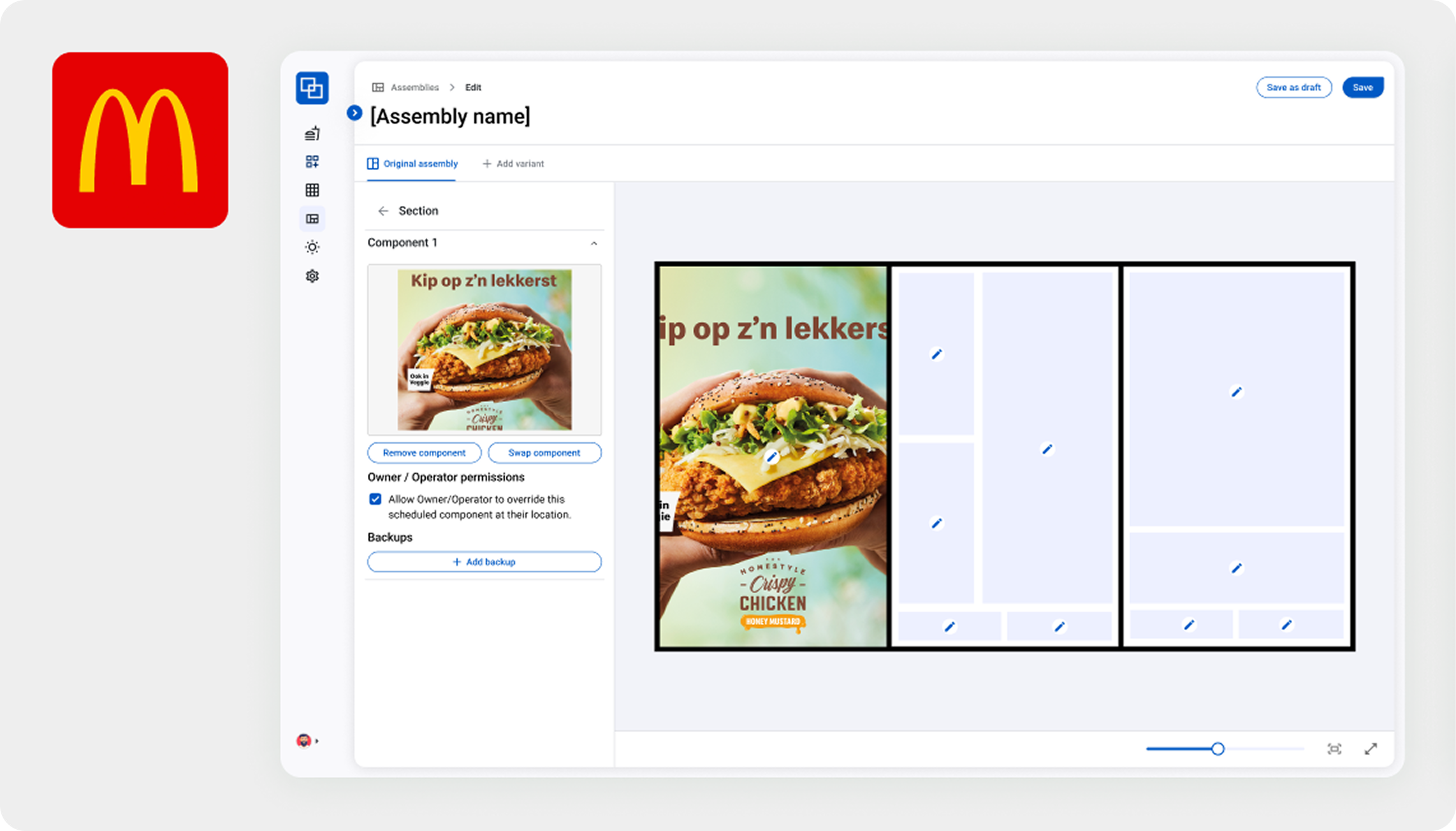Screen dimensions: 1456x831
Task: Collapse the Component 1 panel
Action: (x=593, y=243)
